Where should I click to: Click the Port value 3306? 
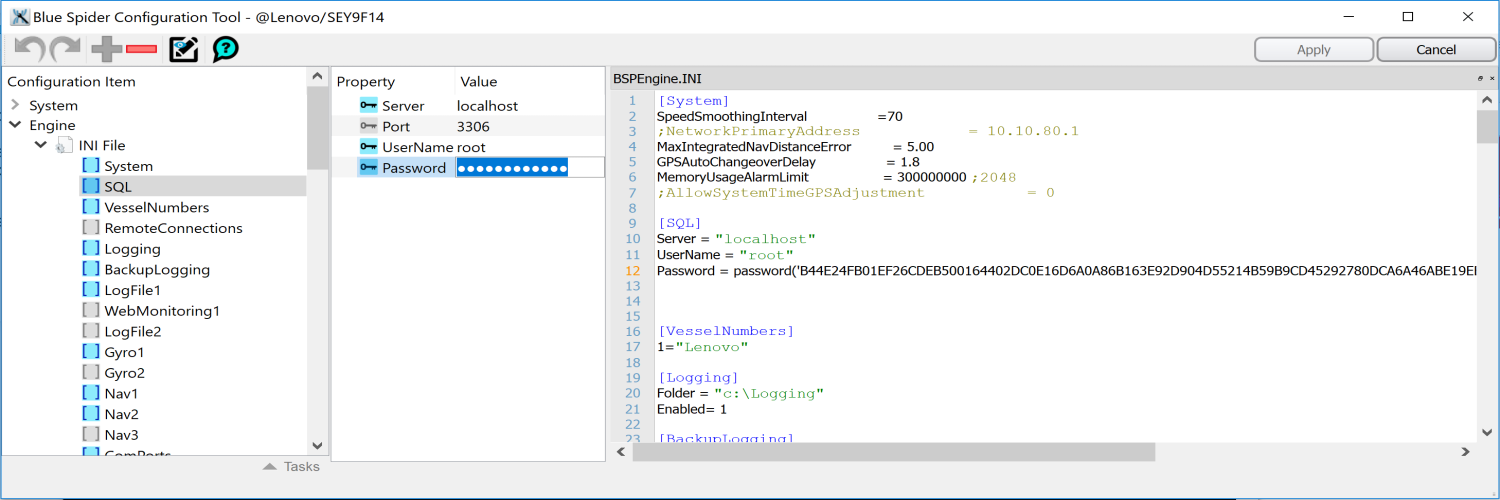(x=474, y=126)
